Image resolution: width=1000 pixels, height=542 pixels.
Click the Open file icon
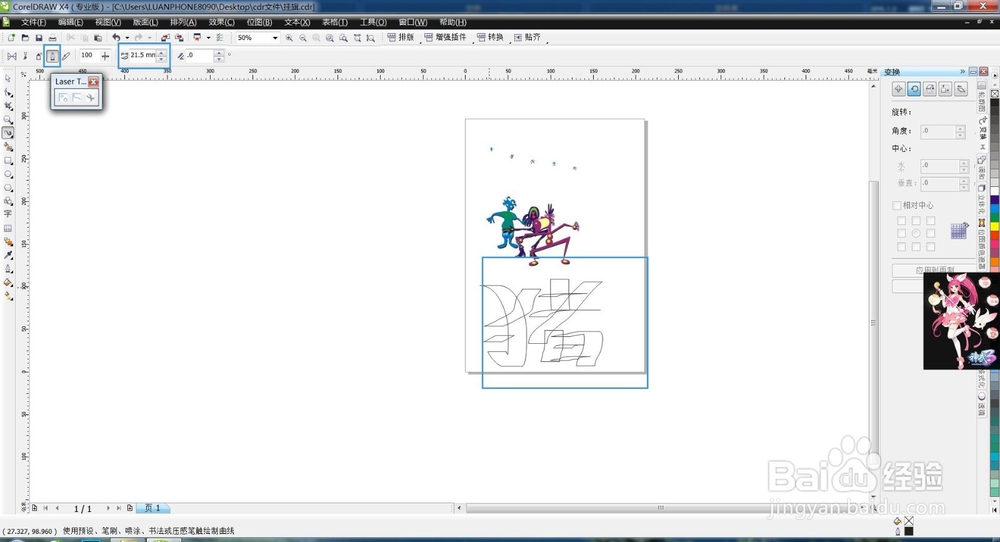(26, 38)
